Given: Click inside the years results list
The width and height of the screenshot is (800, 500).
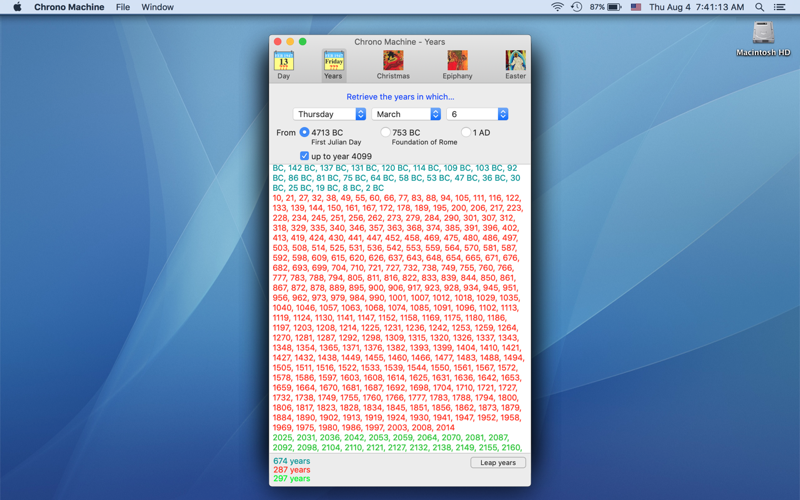Looking at the screenshot, I should [399, 308].
